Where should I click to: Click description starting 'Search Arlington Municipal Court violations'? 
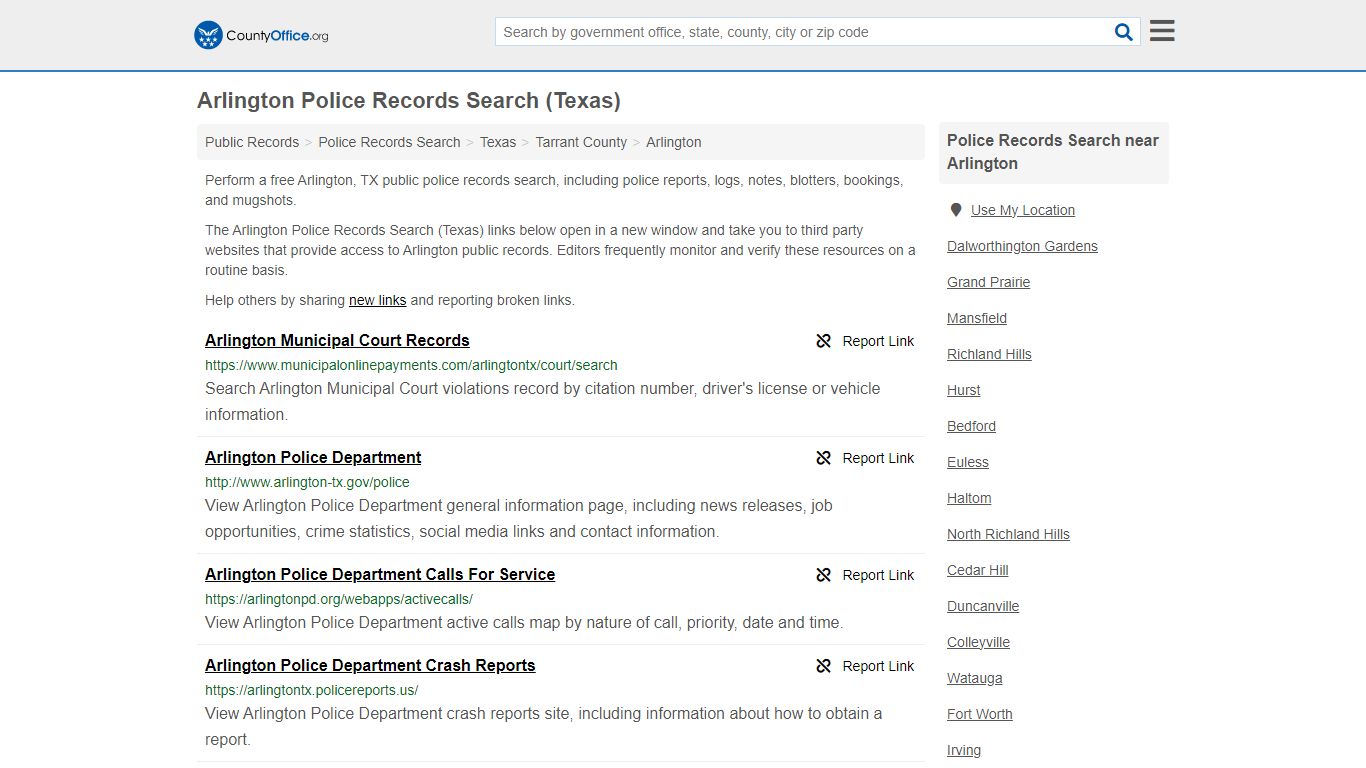[543, 401]
